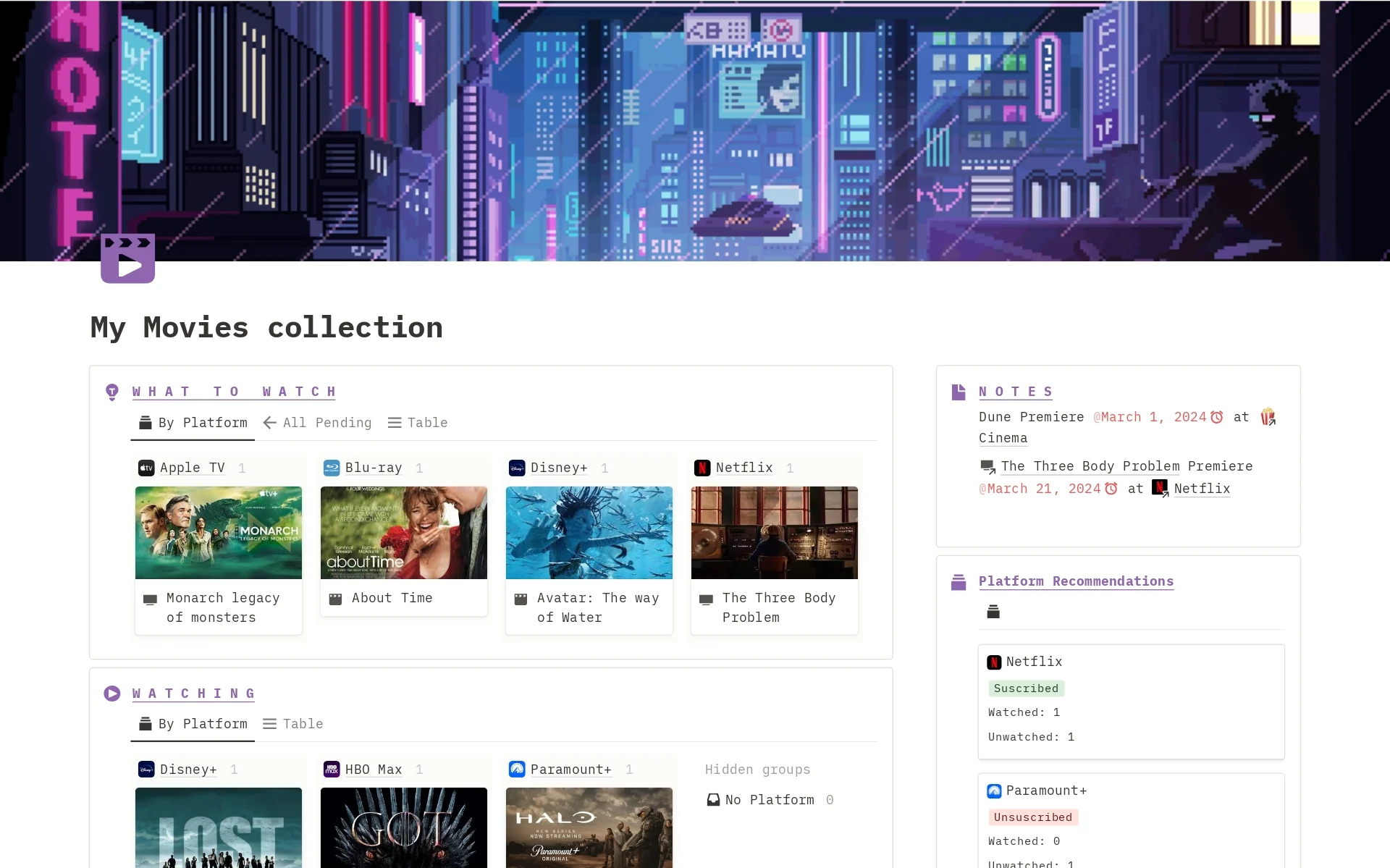Screen dimensions: 1390x868
Task: Click the popcorn Cinema icon in notes
Action: point(1267,417)
